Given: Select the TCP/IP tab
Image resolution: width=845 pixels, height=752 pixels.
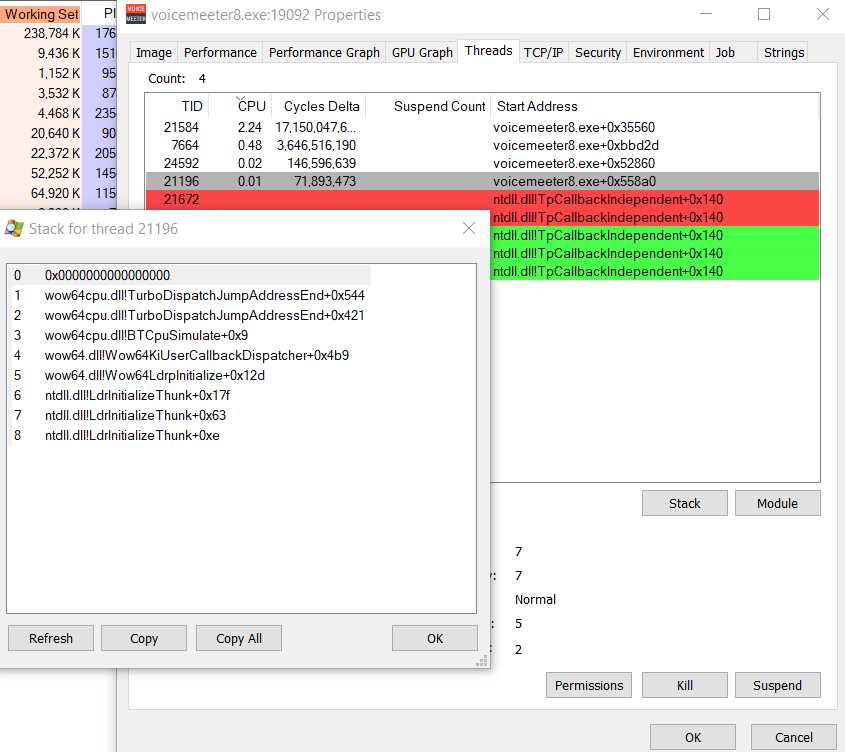Looking at the screenshot, I should (x=544, y=52).
